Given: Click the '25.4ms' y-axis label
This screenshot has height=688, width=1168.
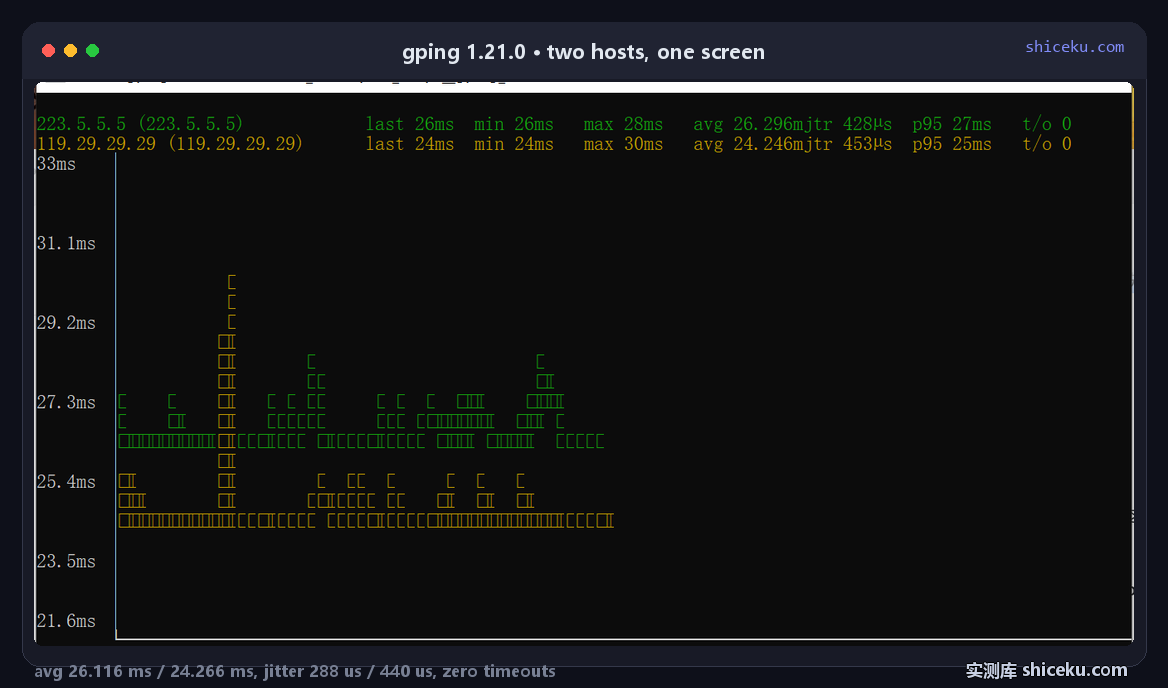Looking at the screenshot, I should [66, 482].
